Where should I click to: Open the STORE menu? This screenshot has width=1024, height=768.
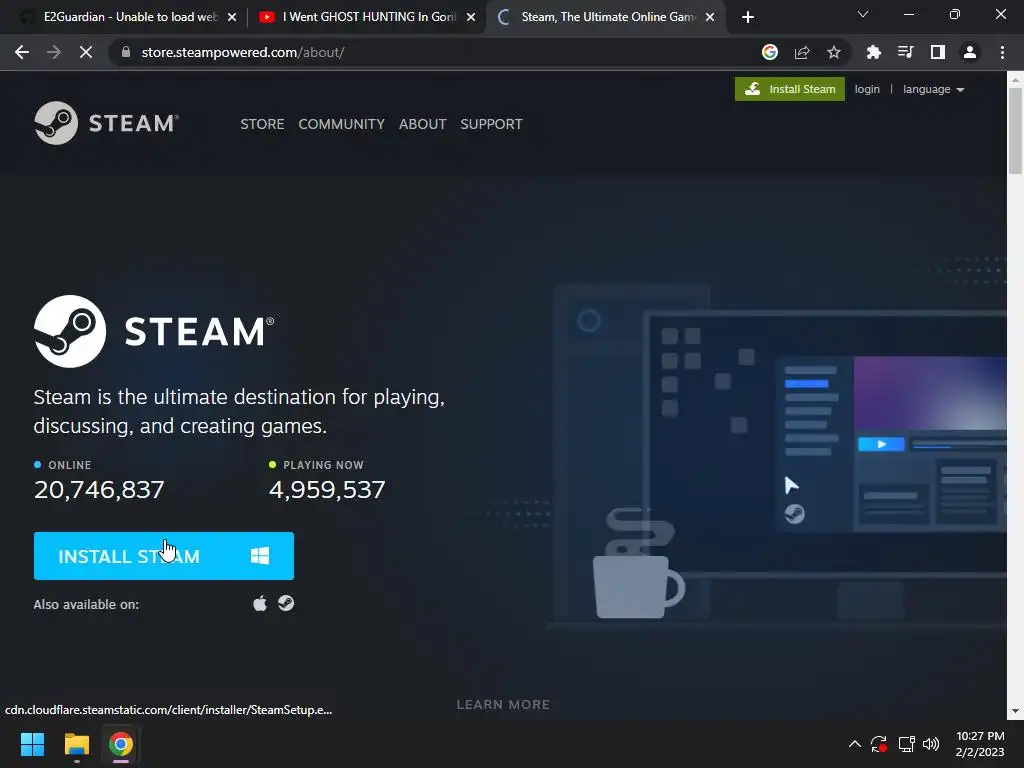tap(262, 124)
